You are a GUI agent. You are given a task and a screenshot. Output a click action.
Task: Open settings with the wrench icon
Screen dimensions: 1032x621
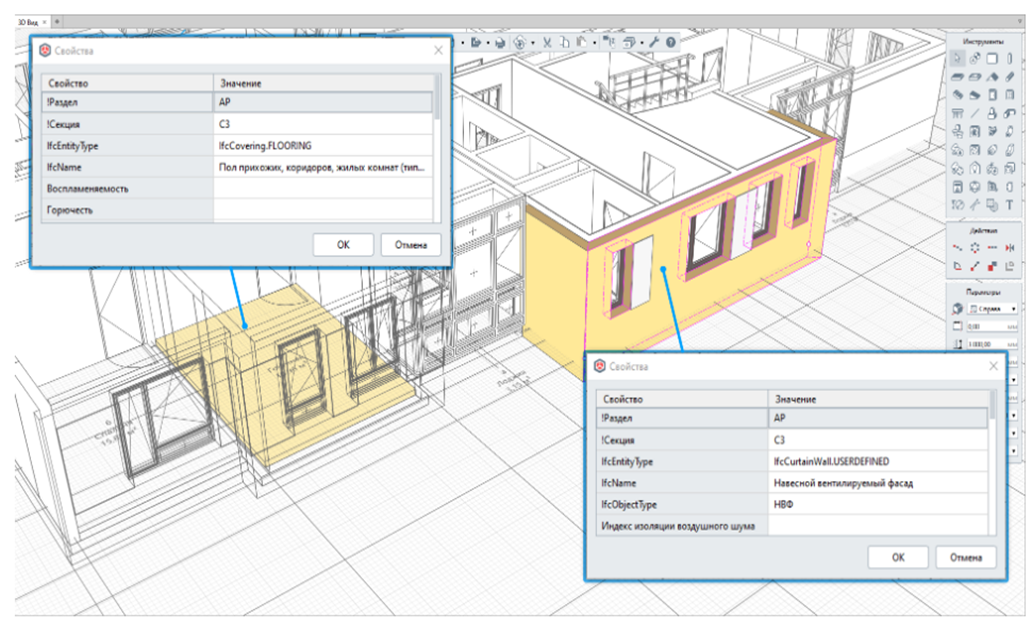click(654, 43)
